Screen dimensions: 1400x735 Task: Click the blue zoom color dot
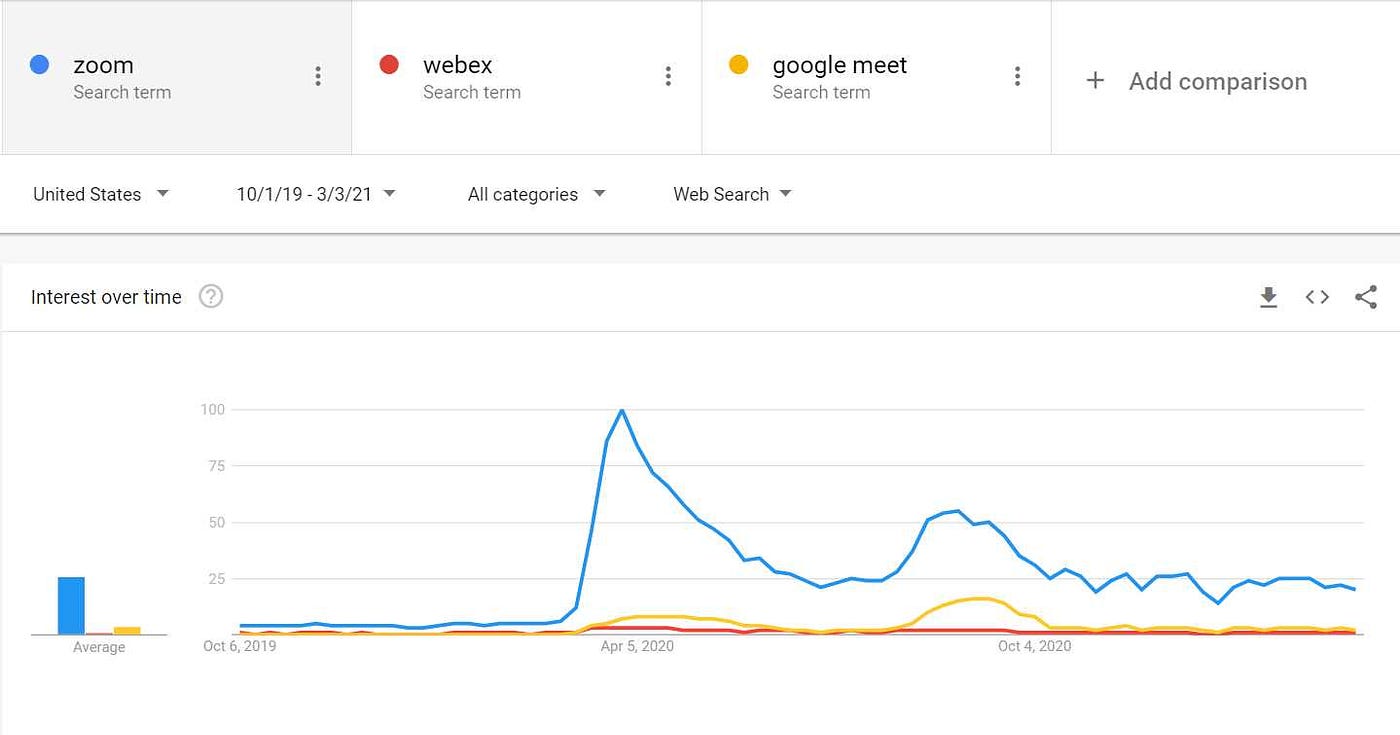click(x=40, y=65)
